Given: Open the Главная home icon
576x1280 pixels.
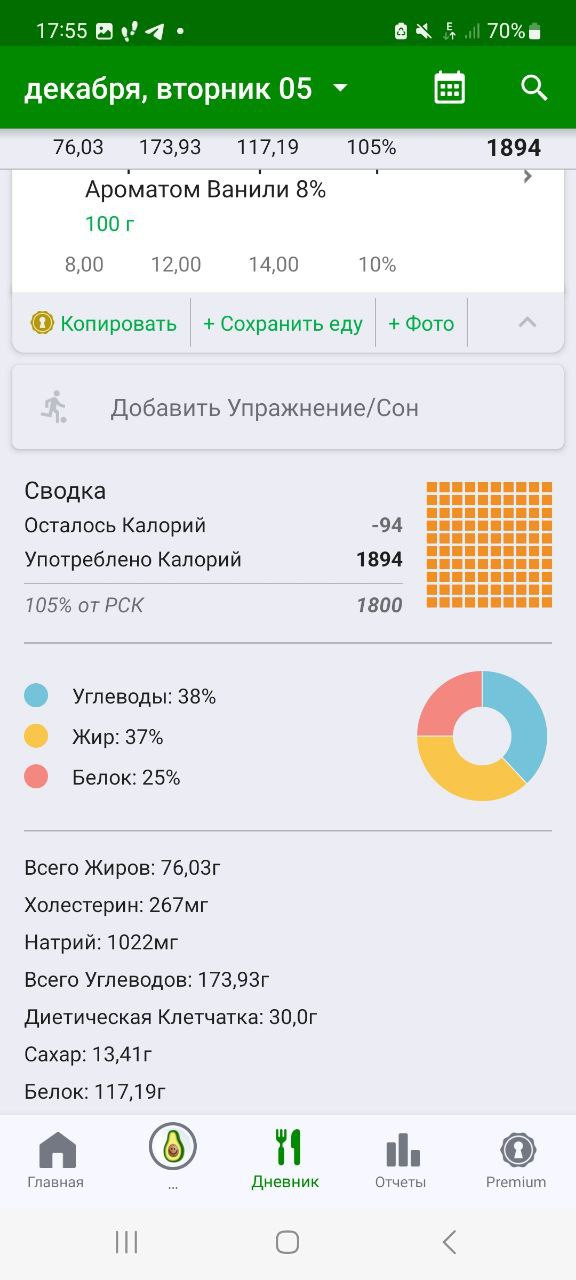Looking at the screenshot, I should [56, 1150].
